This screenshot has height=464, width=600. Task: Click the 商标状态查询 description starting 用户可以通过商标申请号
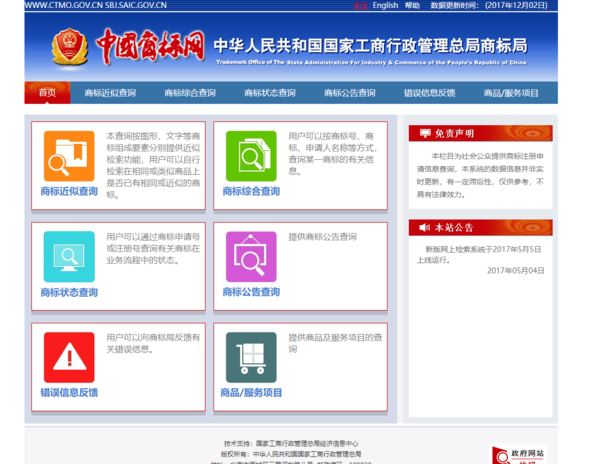153,249
